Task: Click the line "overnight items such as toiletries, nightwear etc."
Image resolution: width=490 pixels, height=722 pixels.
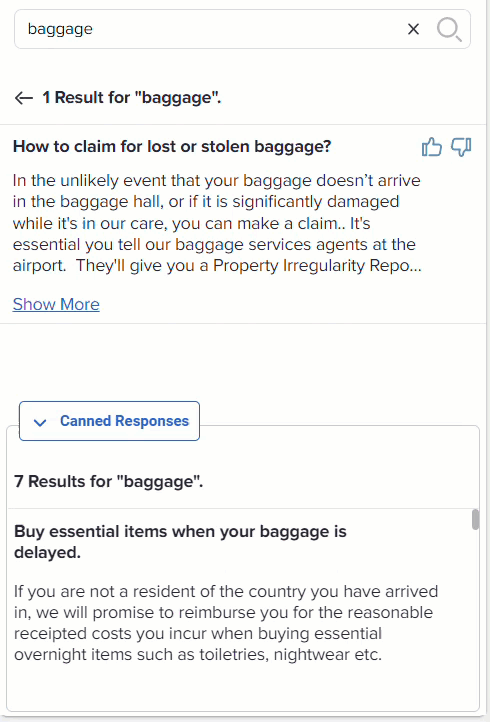Action: pyautogui.click(x=198, y=654)
